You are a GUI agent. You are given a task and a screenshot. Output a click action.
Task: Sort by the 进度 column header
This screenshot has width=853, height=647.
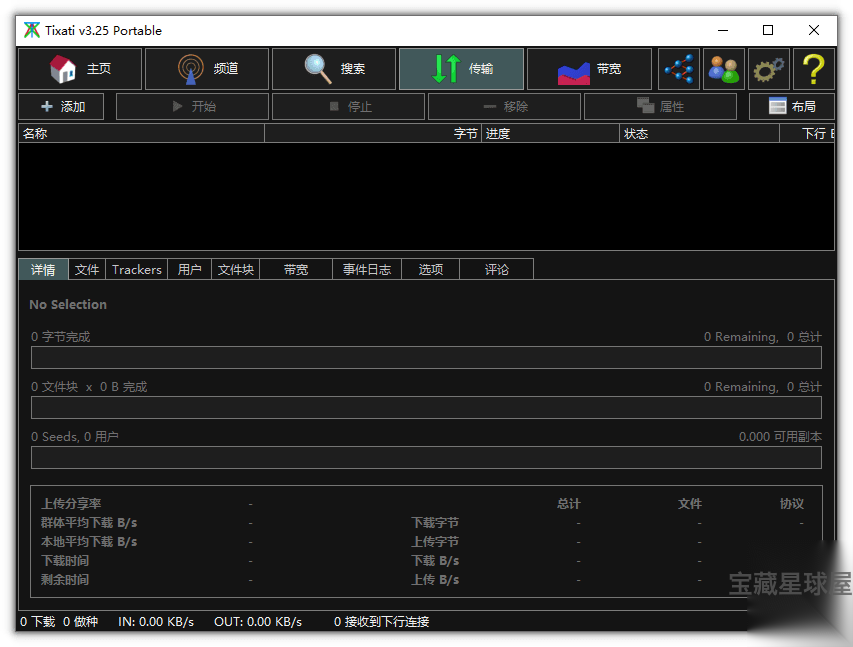click(x=550, y=133)
